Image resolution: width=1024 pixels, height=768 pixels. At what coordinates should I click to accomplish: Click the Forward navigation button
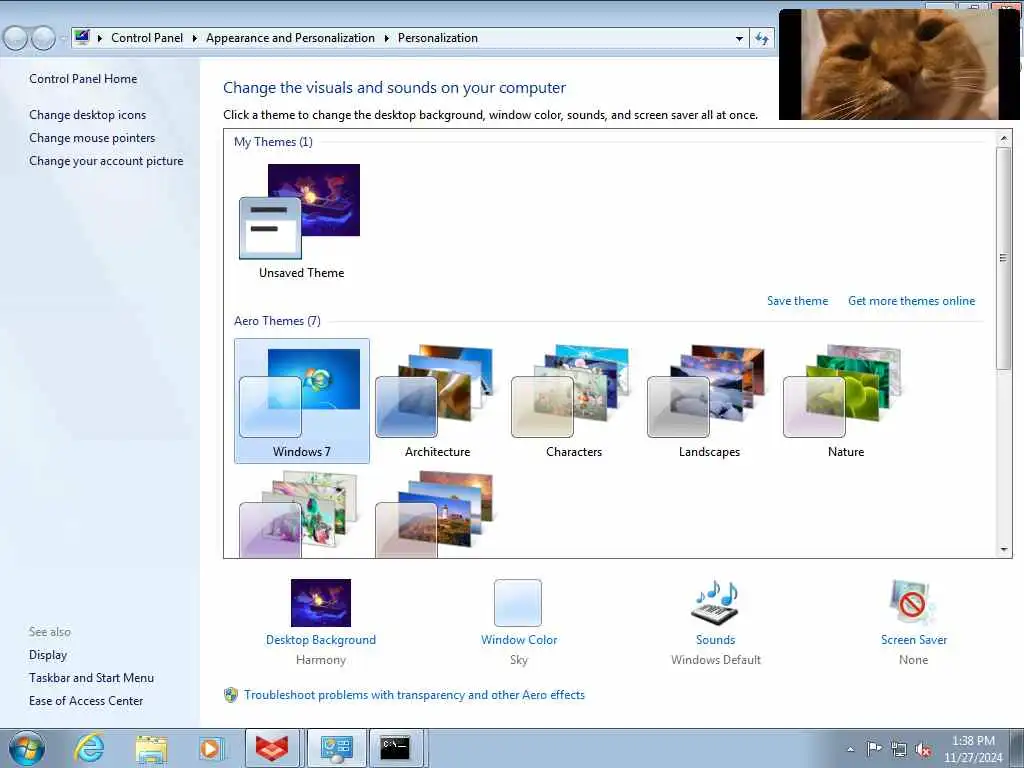pyautogui.click(x=44, y=39)
